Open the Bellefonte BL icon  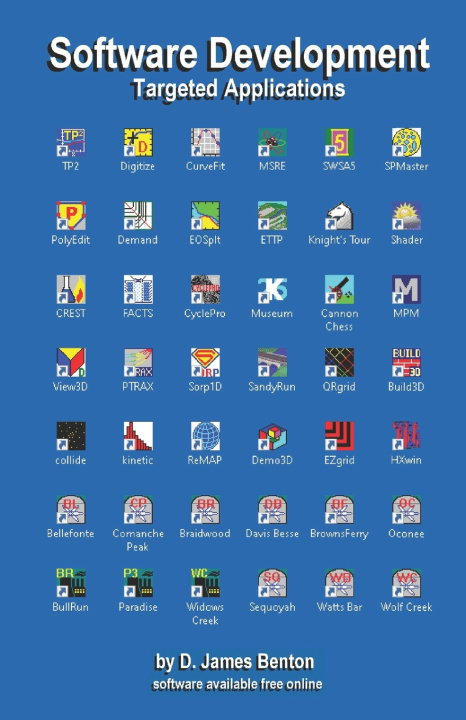coord(71,510)
